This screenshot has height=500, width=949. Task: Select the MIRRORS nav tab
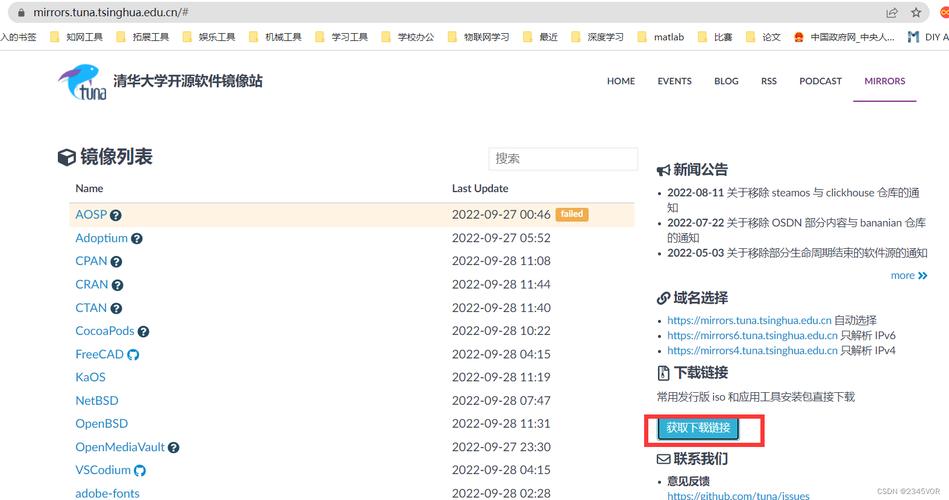(885, 81)
